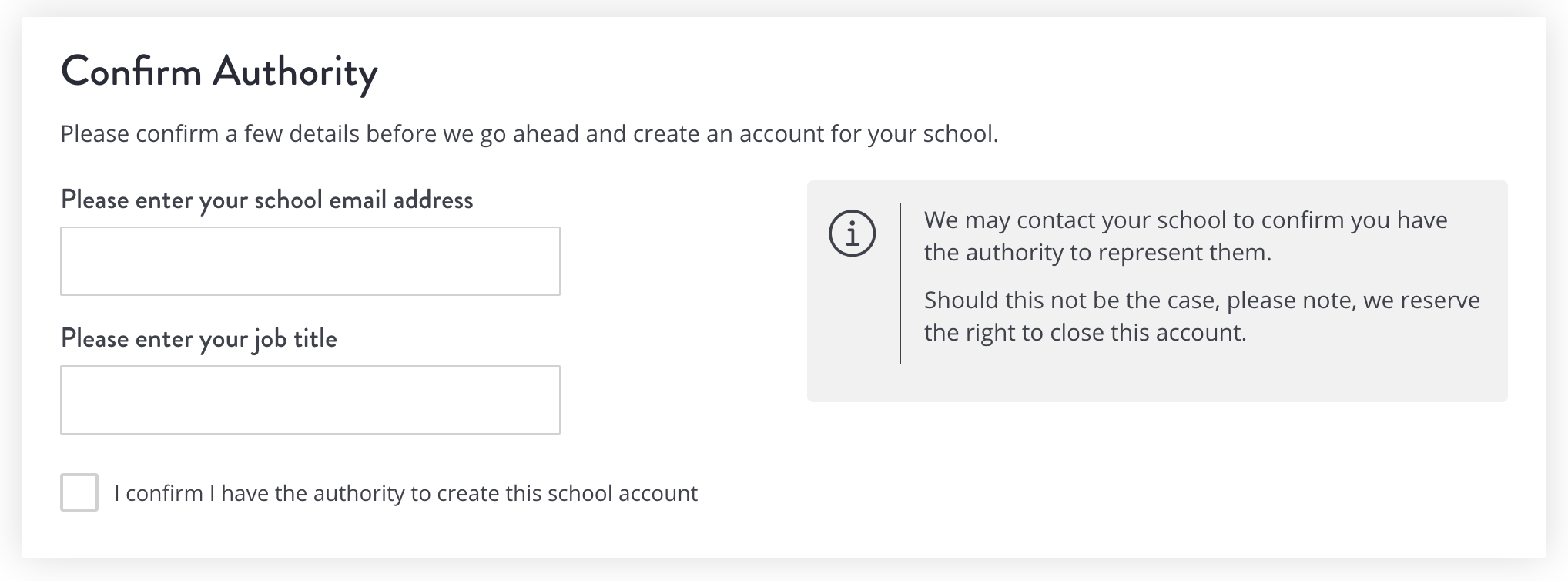This screenshot has height=581, width=1568.
Task: Click the vertical divider line beside the info icon
Action: 900,284
